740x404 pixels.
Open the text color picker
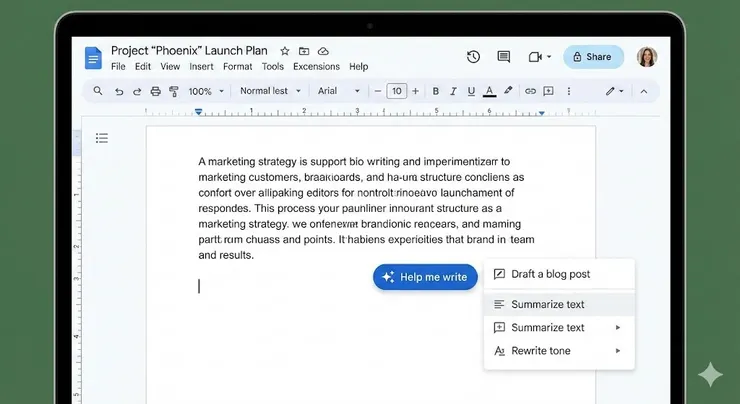(489, 91)
